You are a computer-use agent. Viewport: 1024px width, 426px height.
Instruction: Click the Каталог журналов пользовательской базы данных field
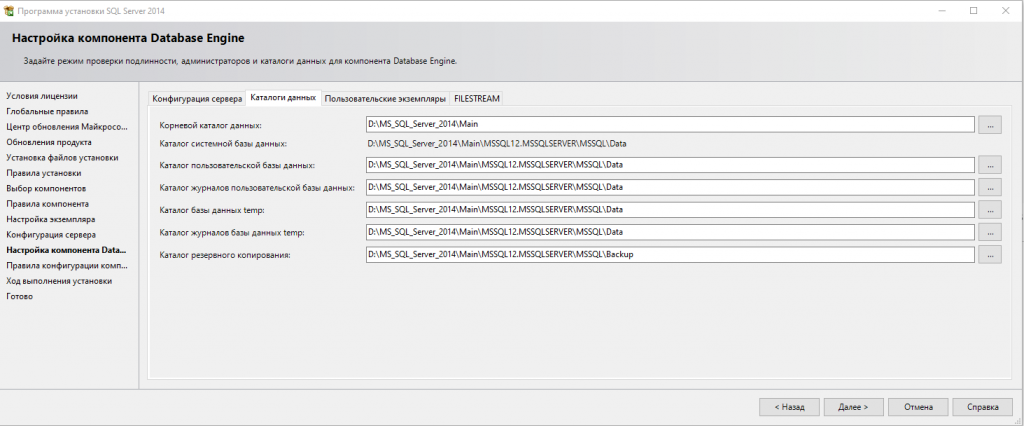[670, 187]
